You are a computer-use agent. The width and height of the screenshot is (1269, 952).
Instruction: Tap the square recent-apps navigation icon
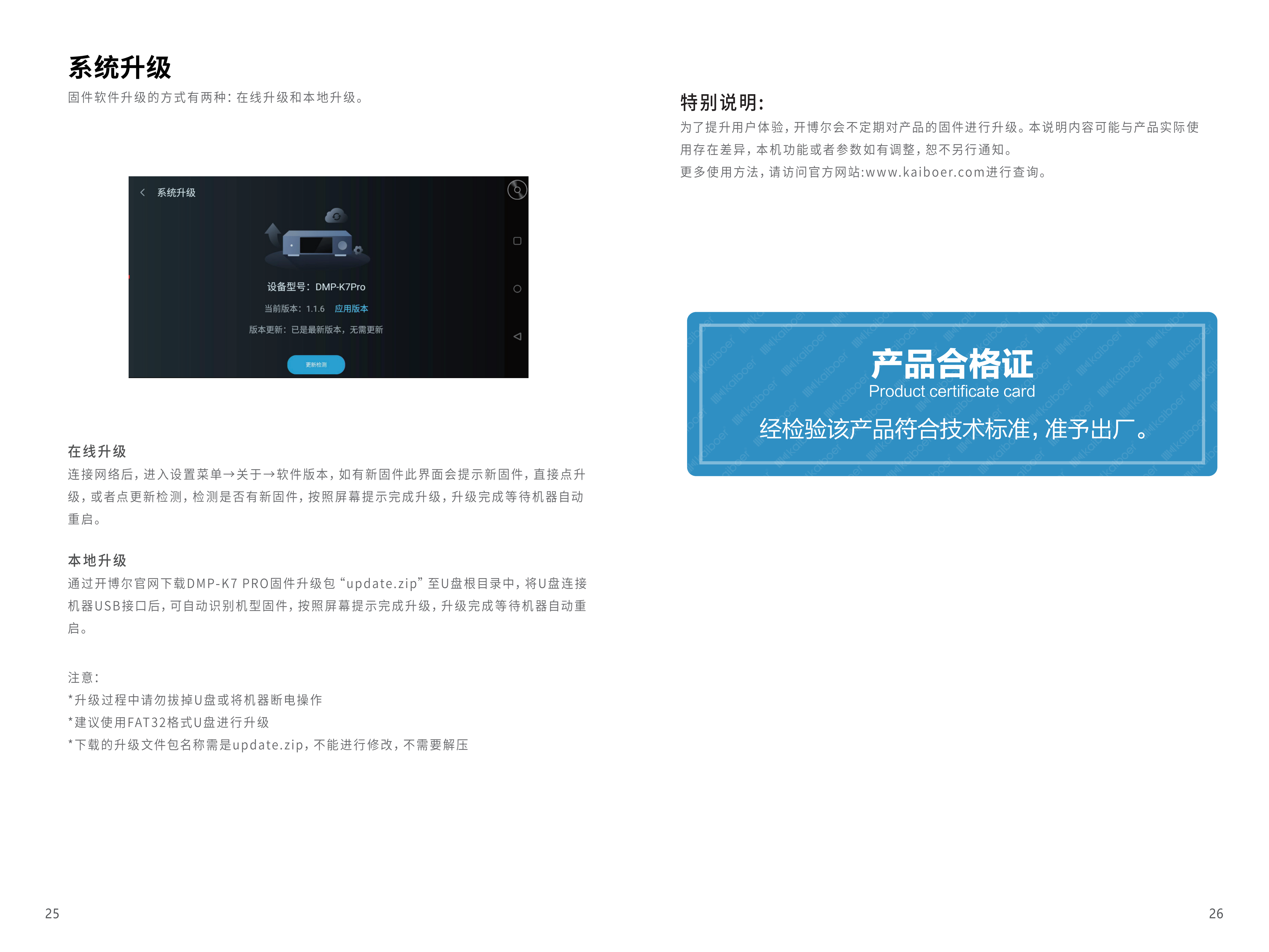[x=517, y=241]
